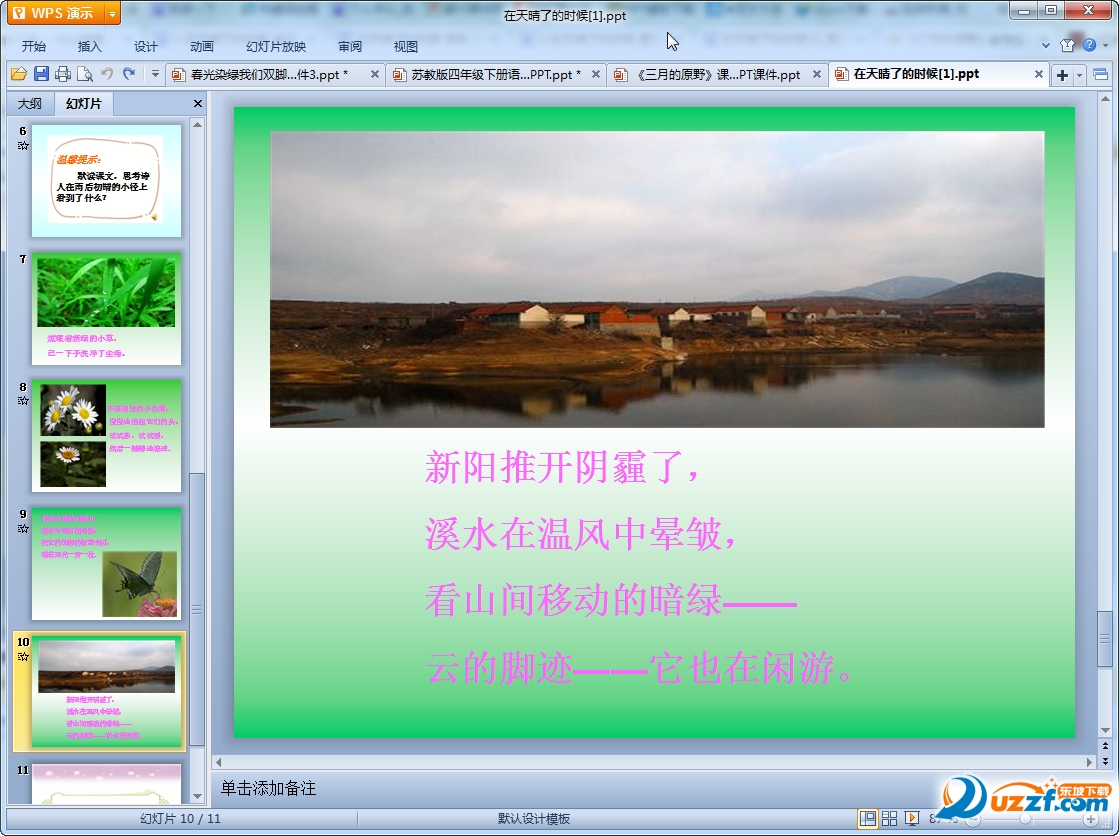Collapse the ribbon using the chevron icon
Image resolution: width=1119 pixels, height=836 pixels.
coord(1045,46)
